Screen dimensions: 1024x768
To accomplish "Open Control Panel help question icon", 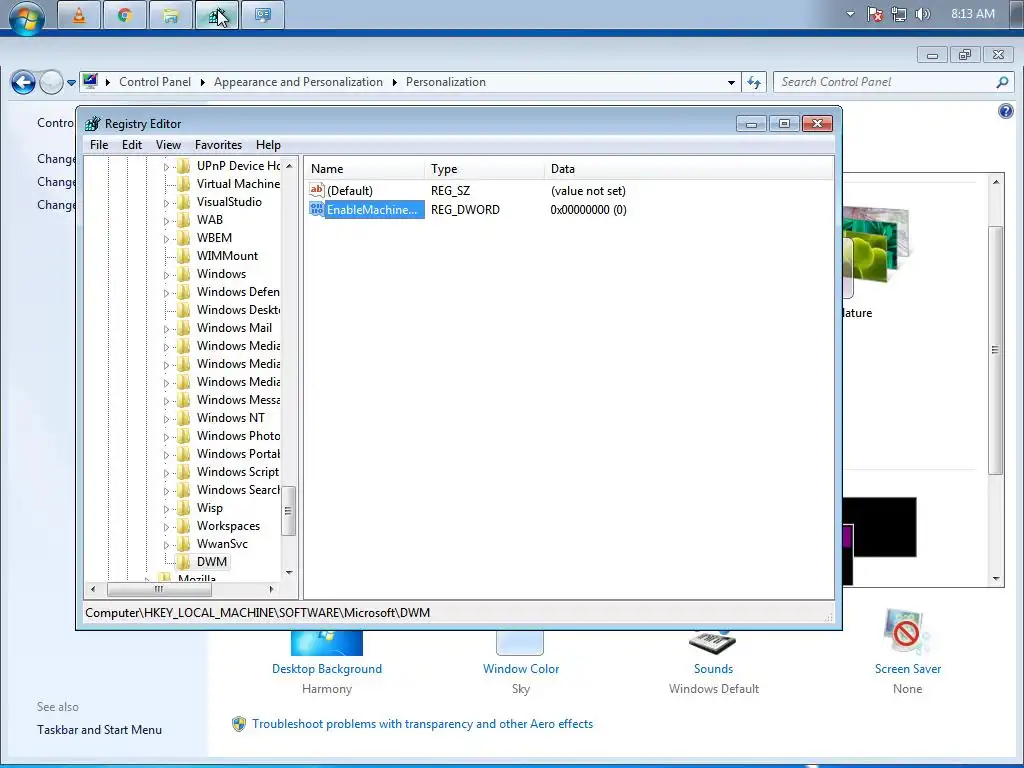I will pyautogui.click(x=1006, y=111).
